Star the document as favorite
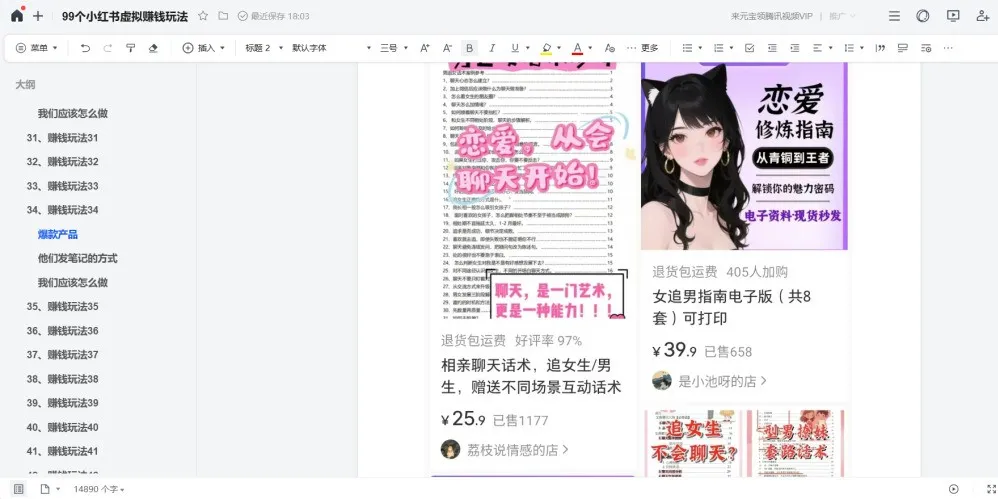998x499 pixels. click(x=203, y=16)
